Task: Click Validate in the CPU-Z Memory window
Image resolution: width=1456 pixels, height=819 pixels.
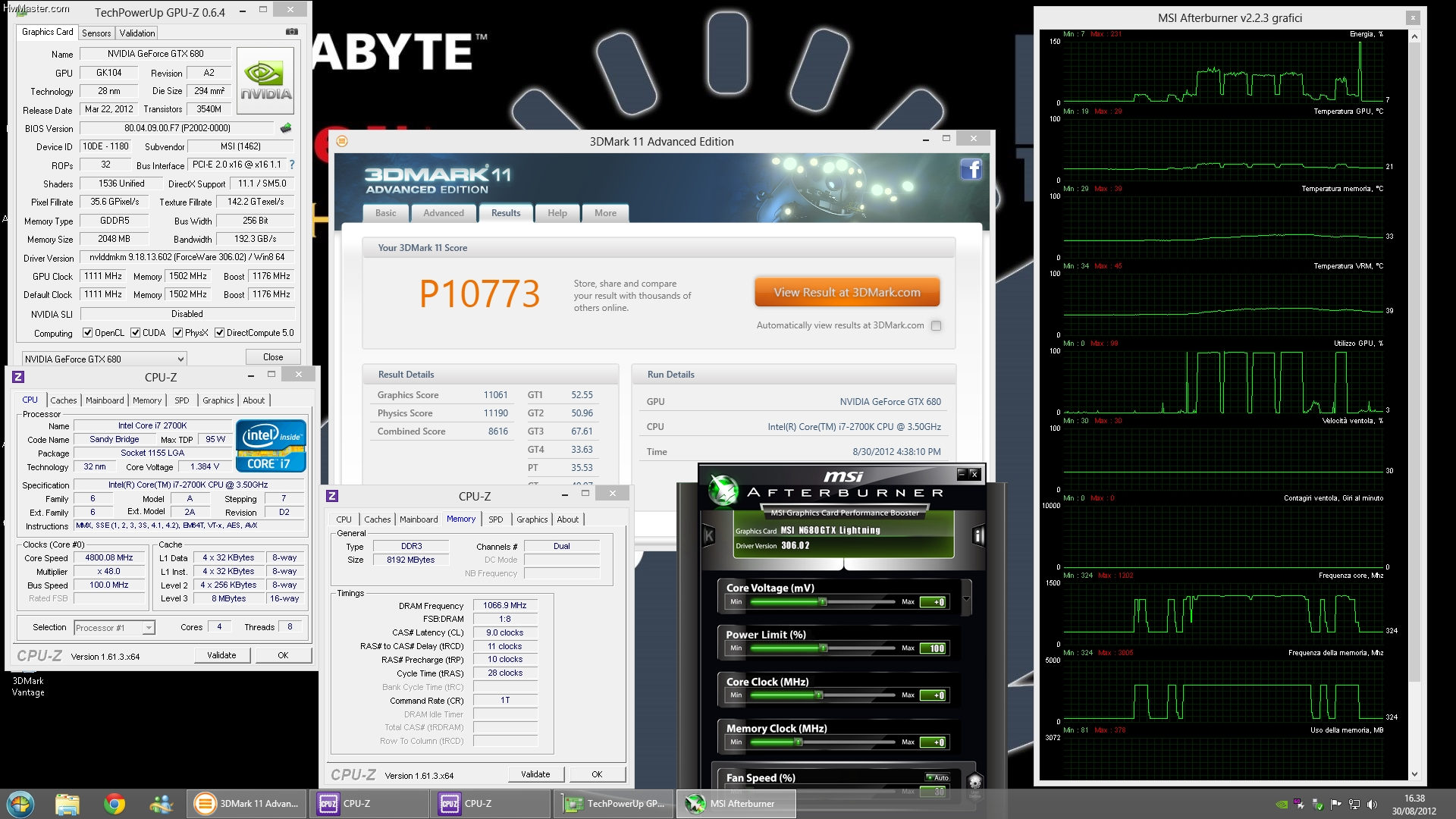Action: pyautogui.click(x=535, y=774)
